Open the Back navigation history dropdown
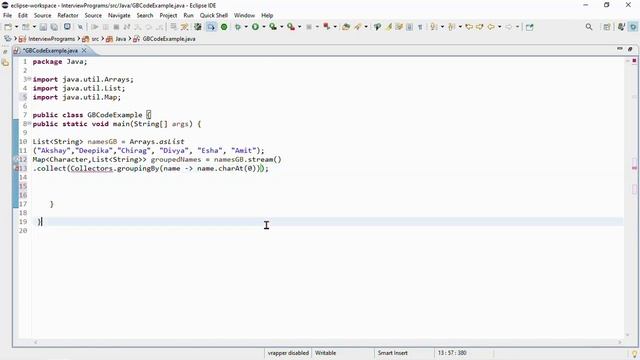640x360 pixels. [499, 27]
